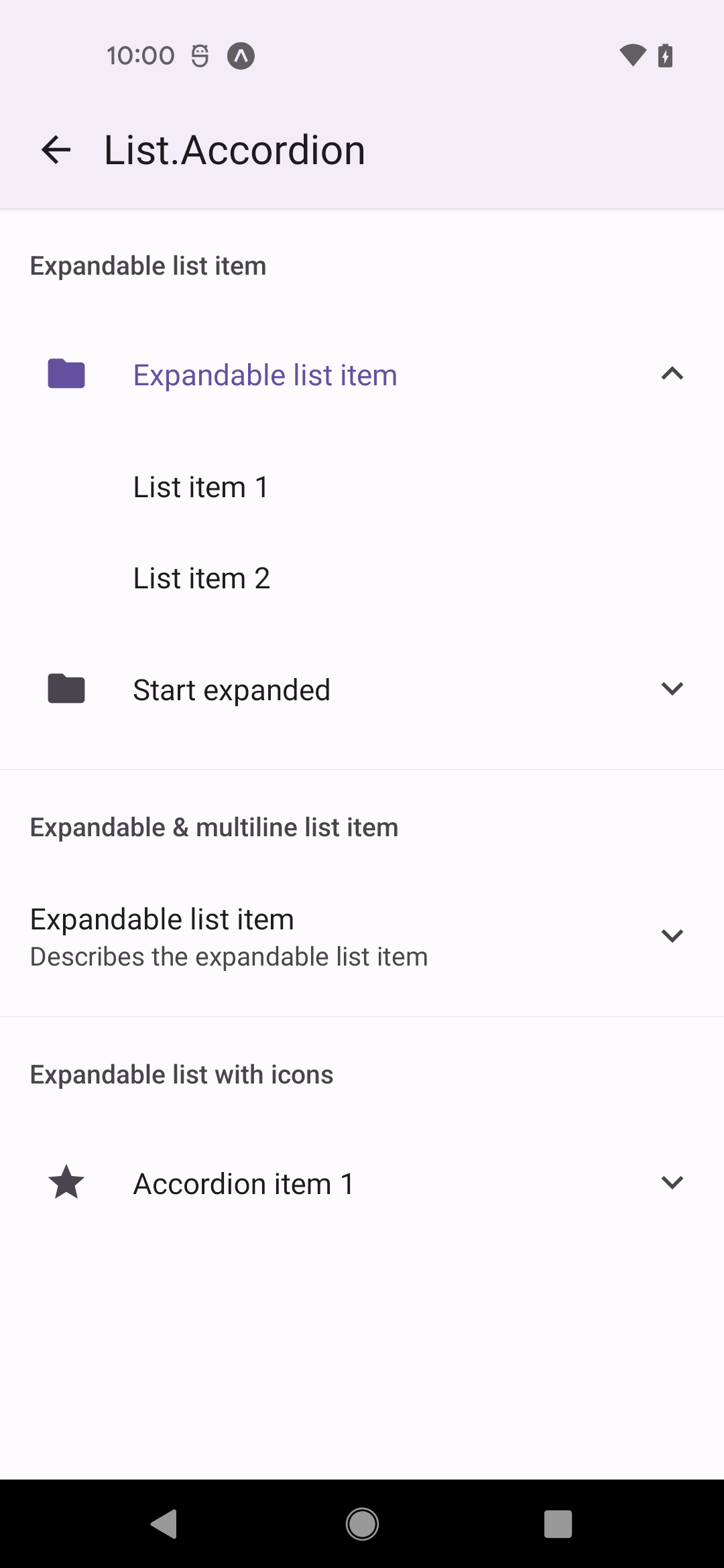Select the star icon beside Accordion item 1
724x1568 pixels.
click(x=65, y=1182)
